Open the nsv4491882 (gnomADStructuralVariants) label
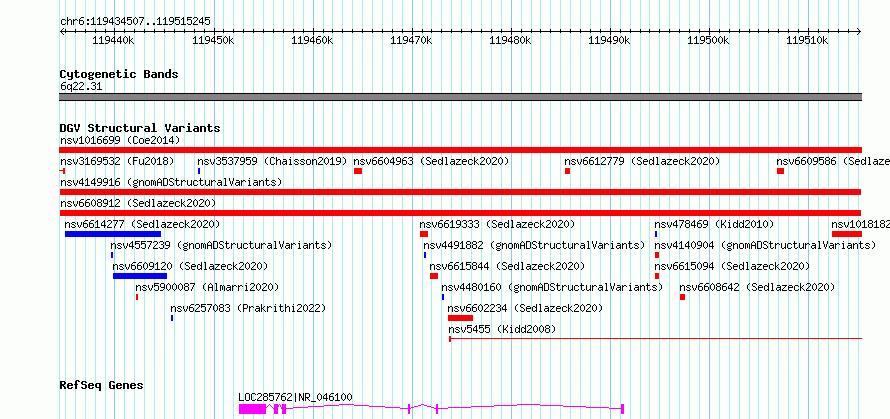 tap(534, 245)
